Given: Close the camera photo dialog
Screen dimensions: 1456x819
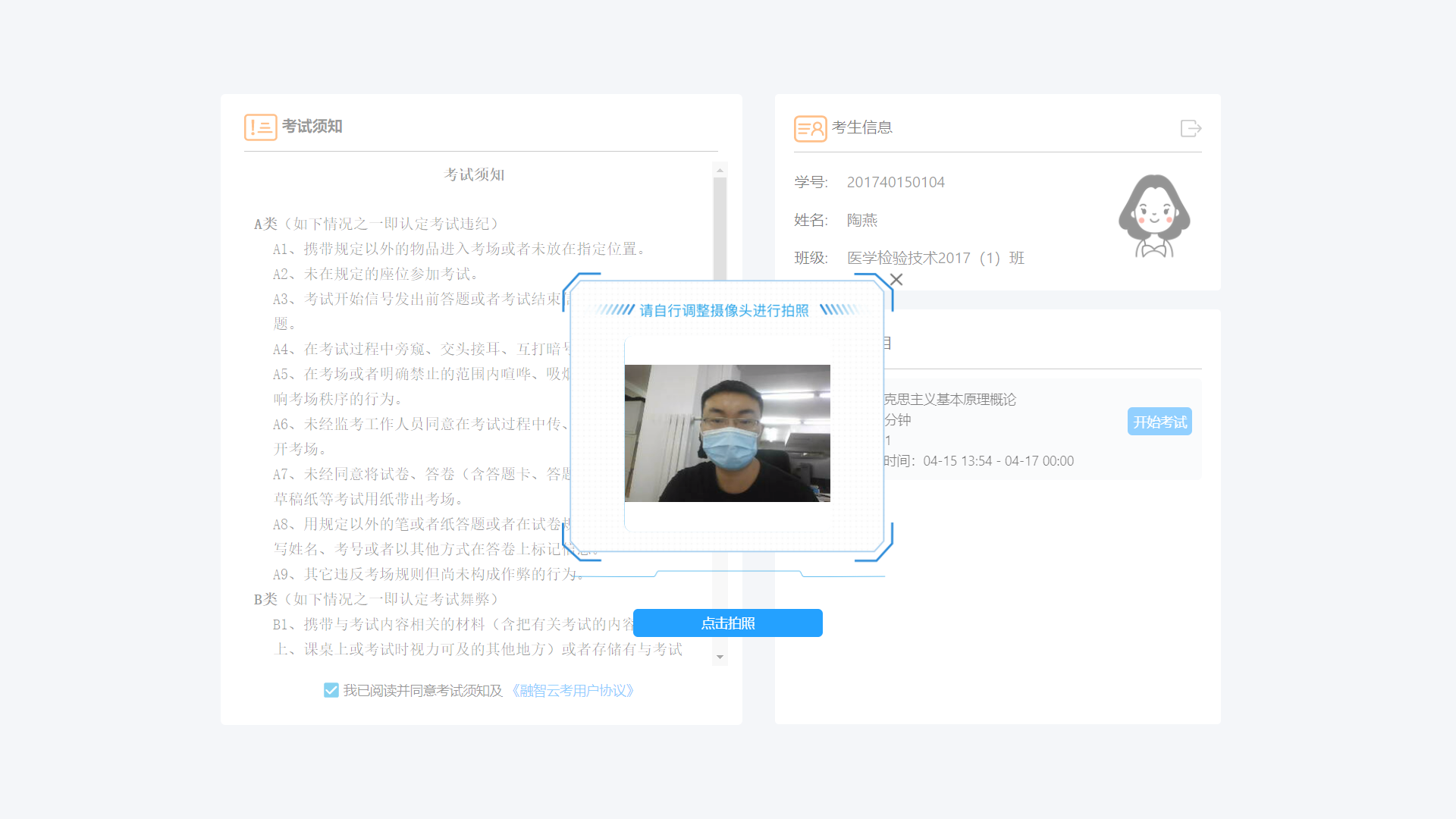Looking at the screenshot, I should [896, 280].
